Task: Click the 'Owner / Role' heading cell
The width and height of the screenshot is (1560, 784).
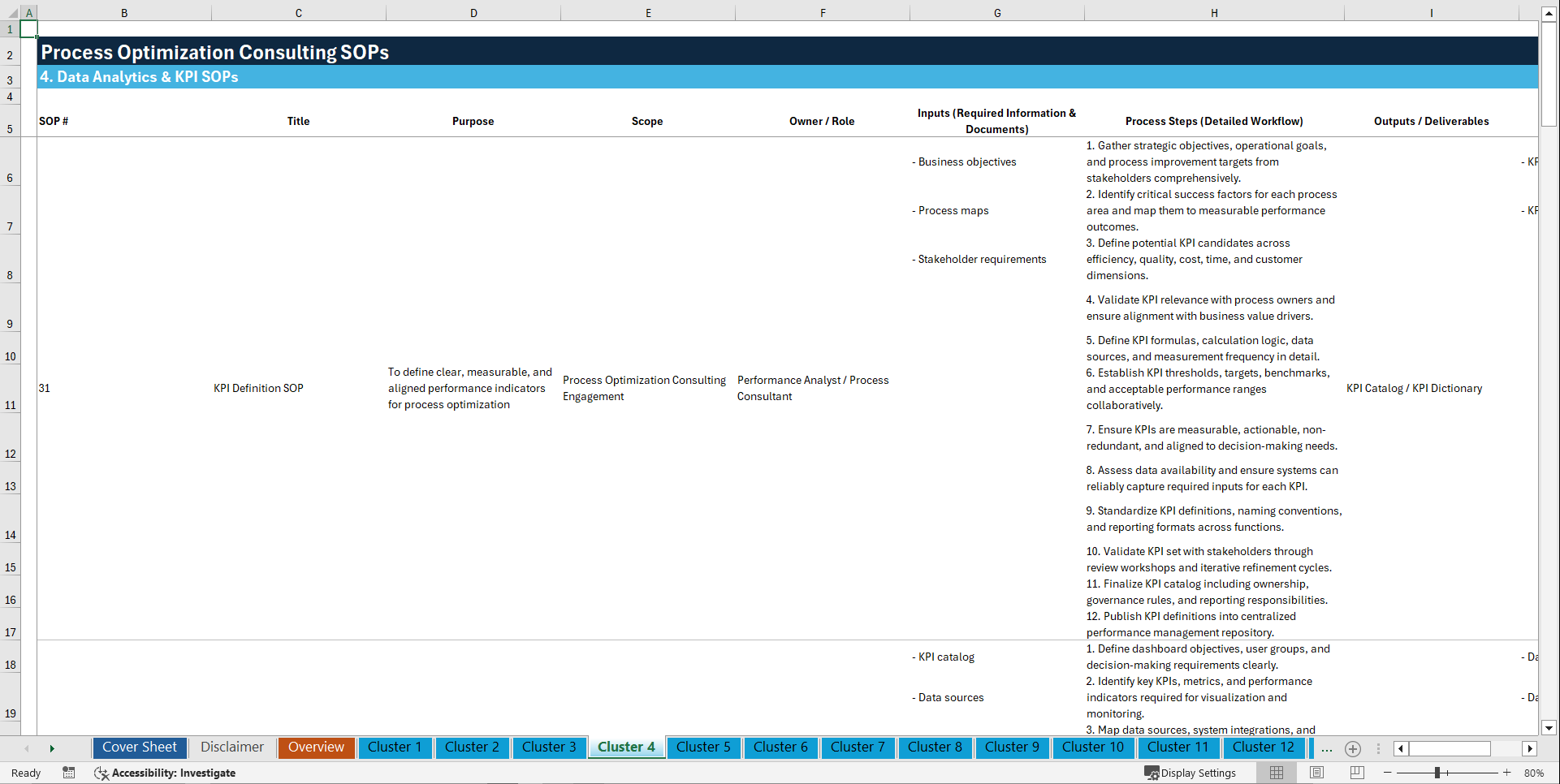Action: click(822, 121)
